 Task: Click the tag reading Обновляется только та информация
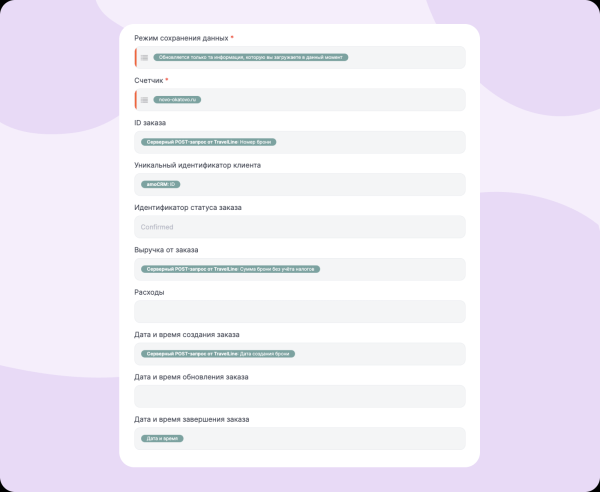251,58
